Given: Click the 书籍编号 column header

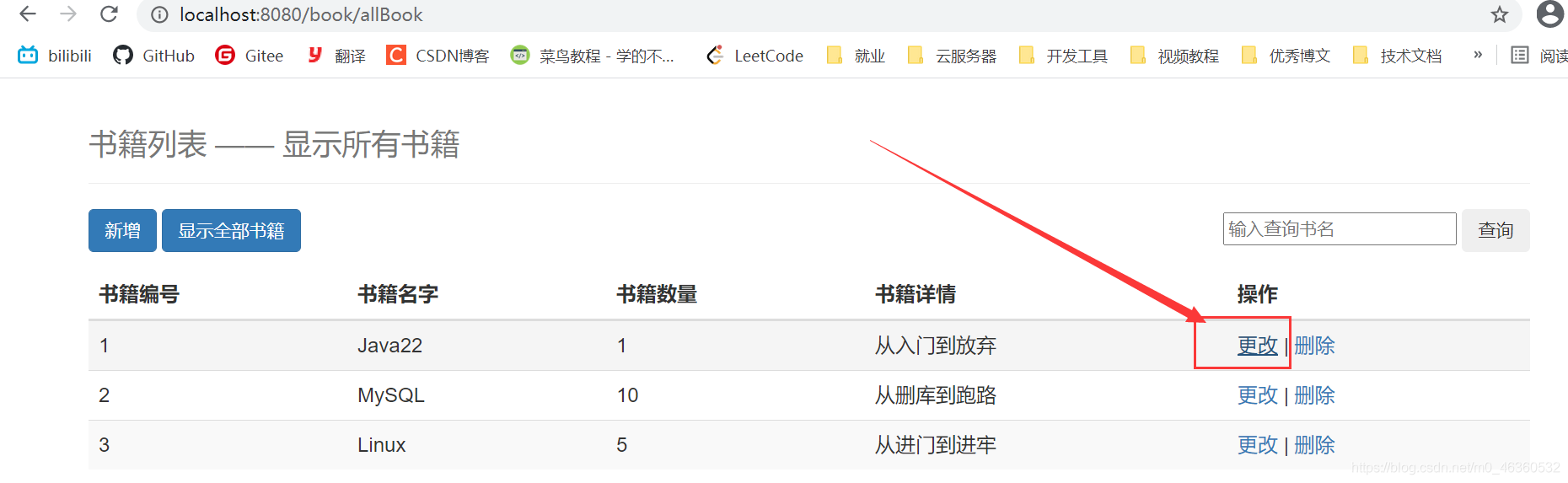Looking at the screenshot, I should coord(139,294).
